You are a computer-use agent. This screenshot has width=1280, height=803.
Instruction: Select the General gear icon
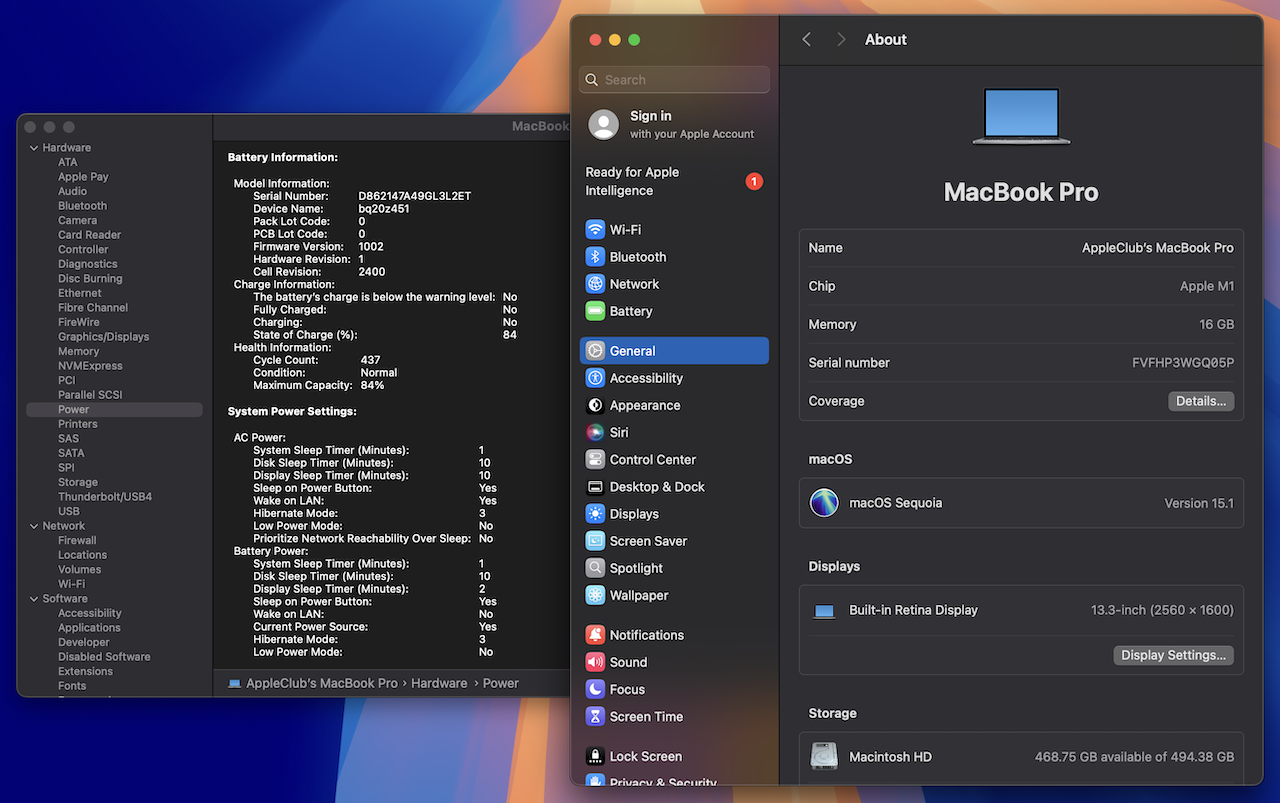595,351
